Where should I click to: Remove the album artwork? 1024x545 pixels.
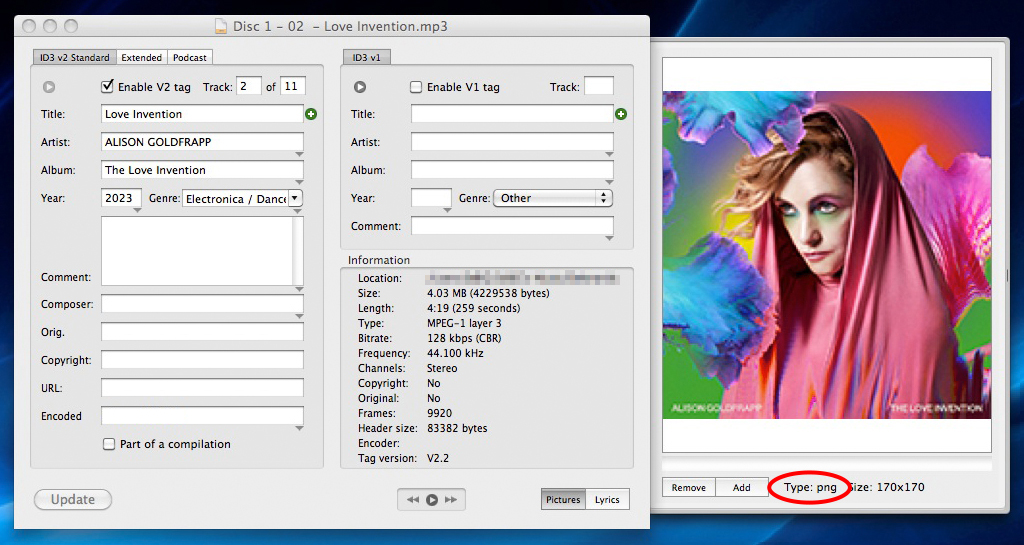coord(689,488)
